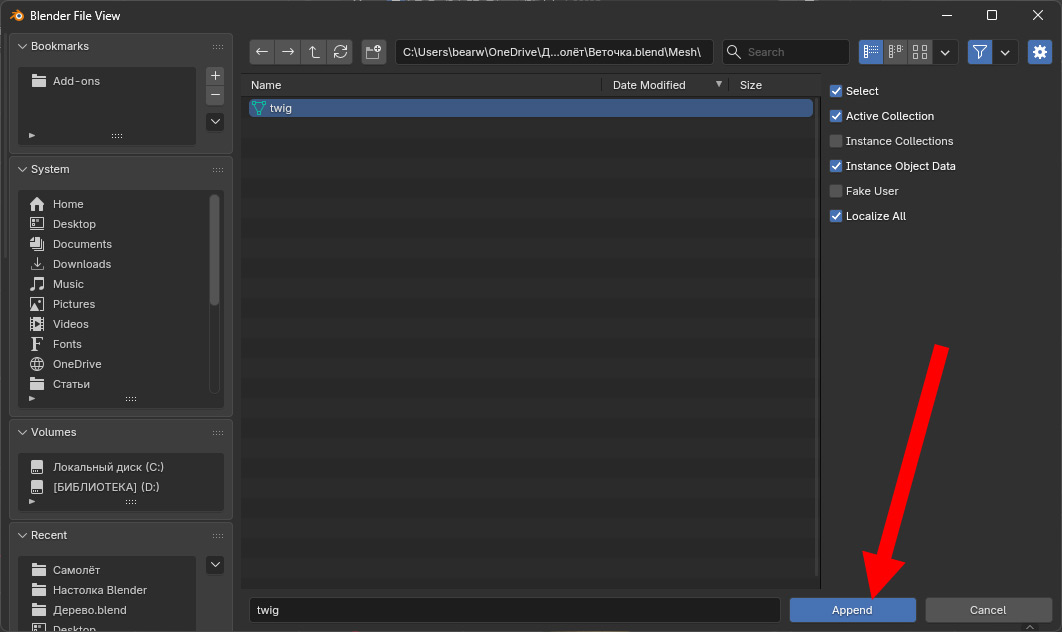
Task: Open the filter settings dropdown arrow
Action: coord(1005,52)
